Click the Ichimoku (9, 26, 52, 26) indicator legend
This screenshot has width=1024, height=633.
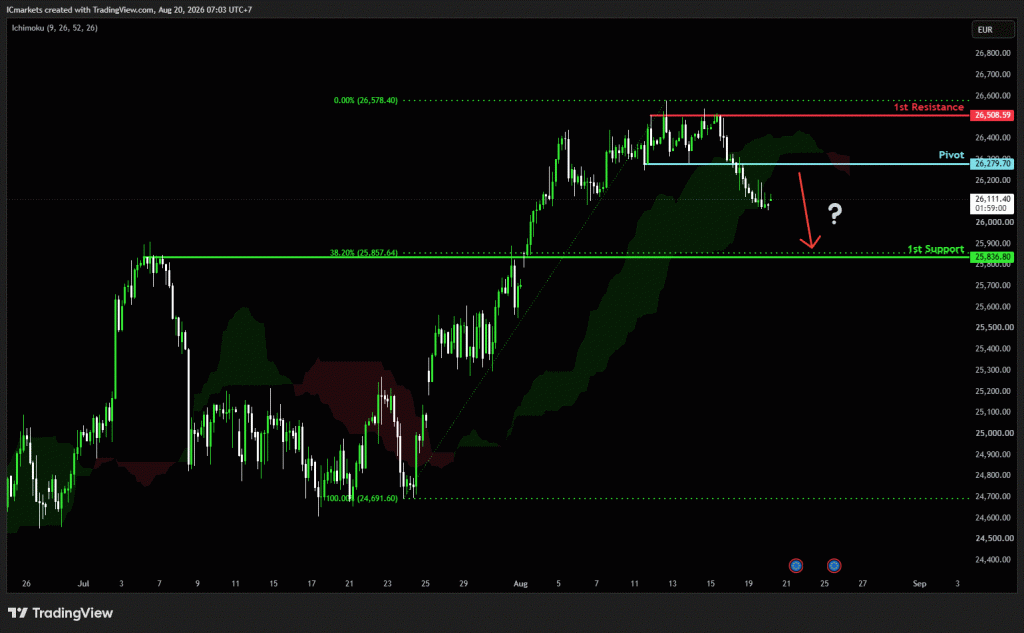[x=55, y=28]
